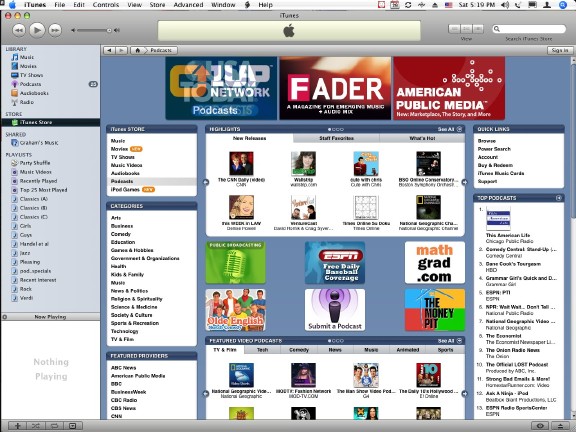The width and height of the screenshot is (576, 432).
Task: Open ABC News featured provider
Action: [123, 368]
